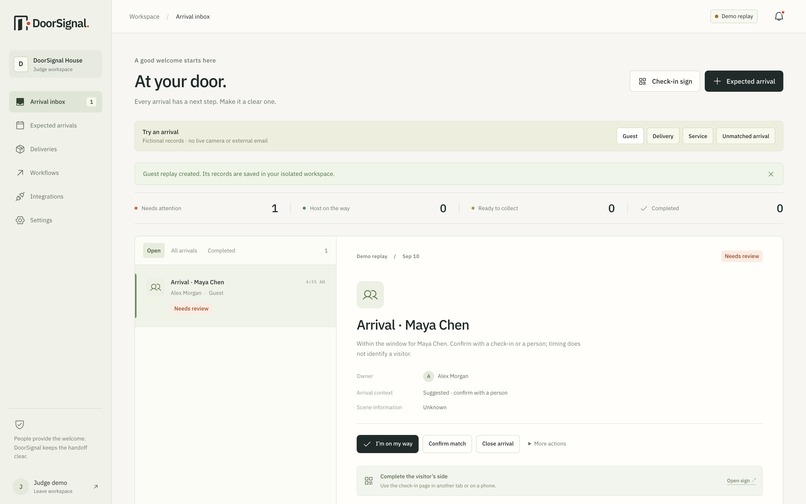Viewport: 806px width, 504px height.
Task: Click the Completed summary counter
Action: click(711, 208)
